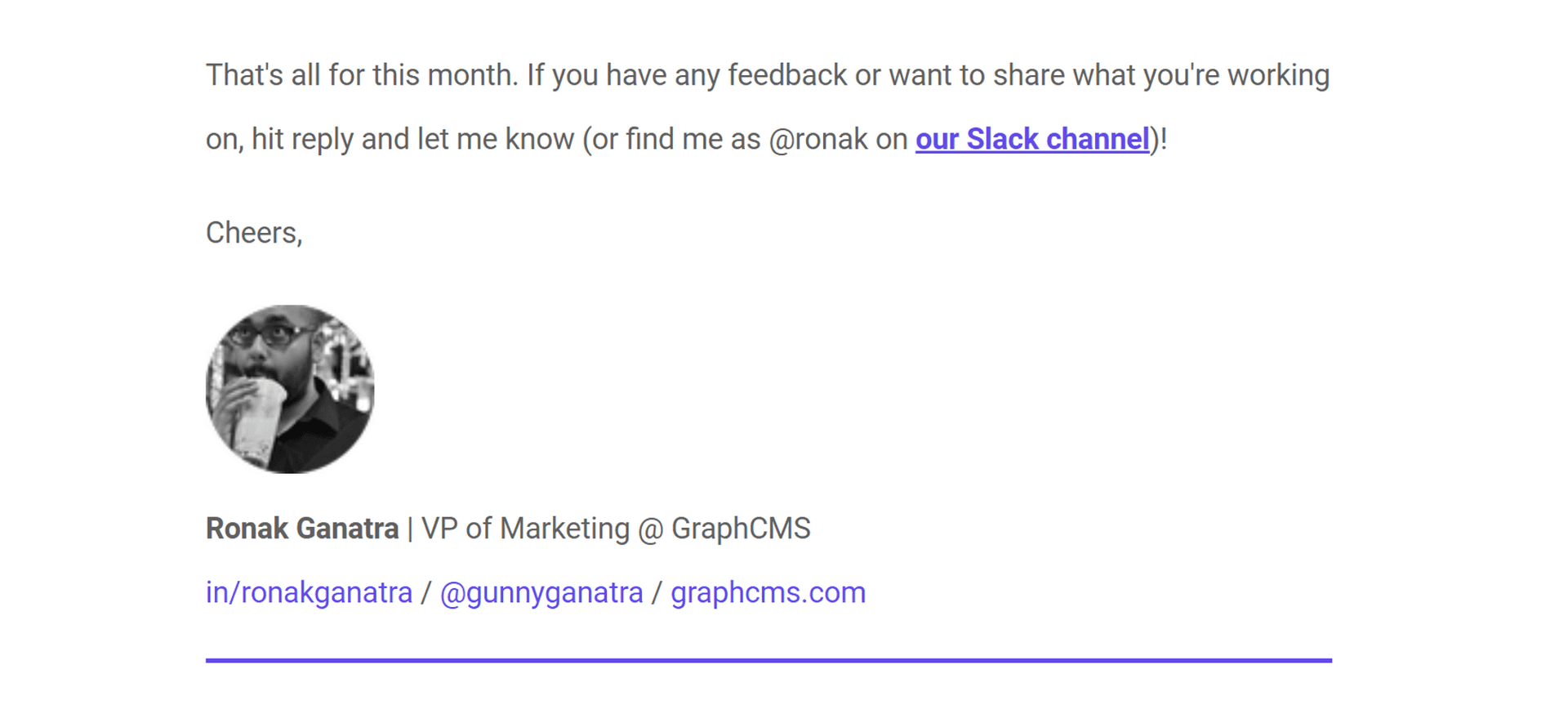Click the slash between ronakganatra and gunnyganatra
Viewport: 1568px width, 723px height.
(425, 592)
